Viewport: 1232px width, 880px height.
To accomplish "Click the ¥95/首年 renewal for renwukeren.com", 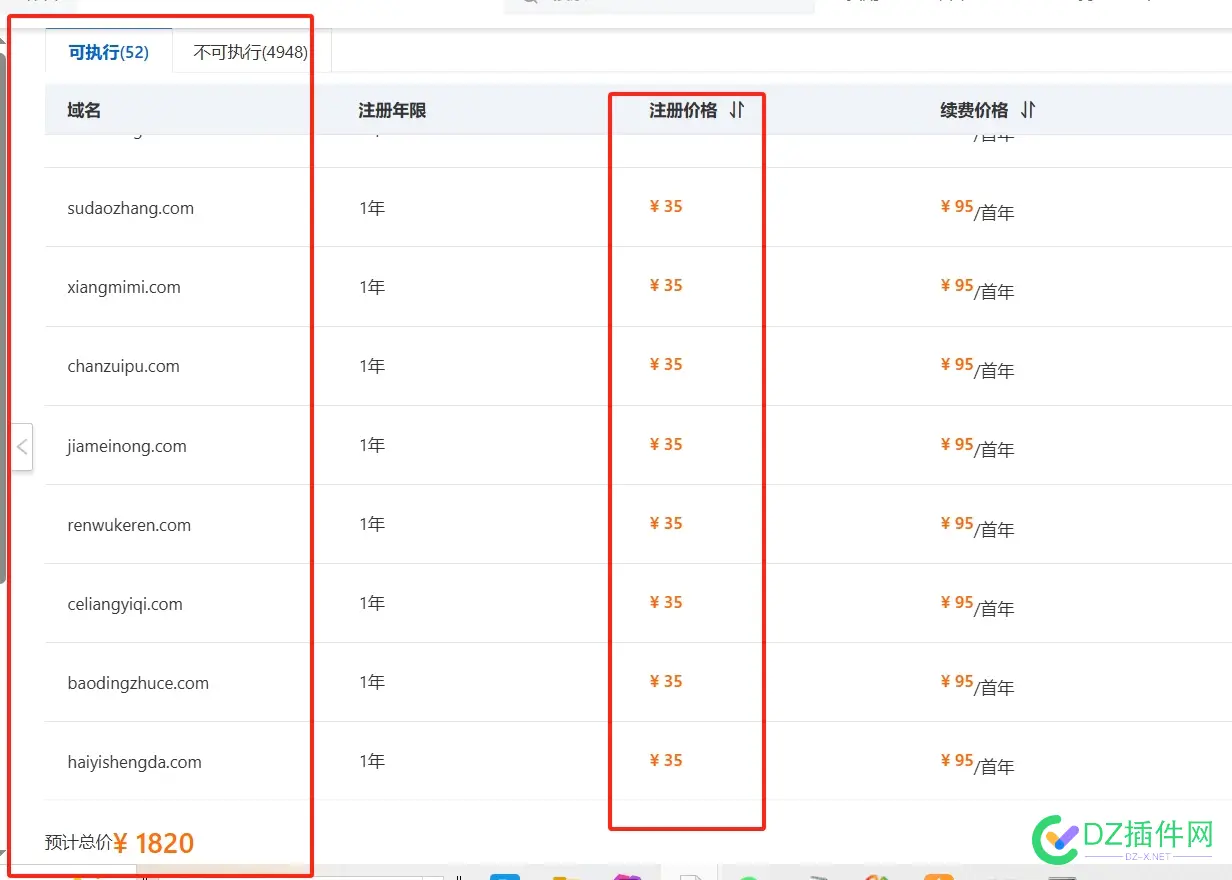I will [977, 526].
